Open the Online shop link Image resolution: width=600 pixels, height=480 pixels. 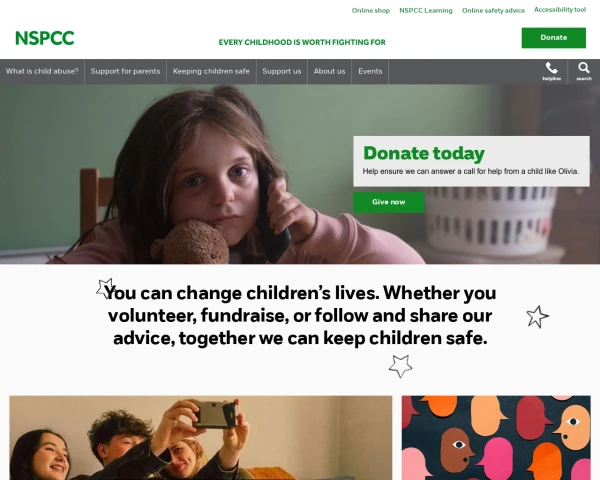pyautogui.click(x=371, y=10)
